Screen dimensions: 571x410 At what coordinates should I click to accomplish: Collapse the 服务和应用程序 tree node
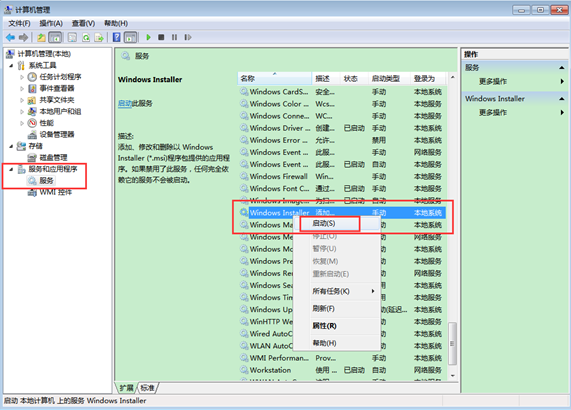point(11,169)
